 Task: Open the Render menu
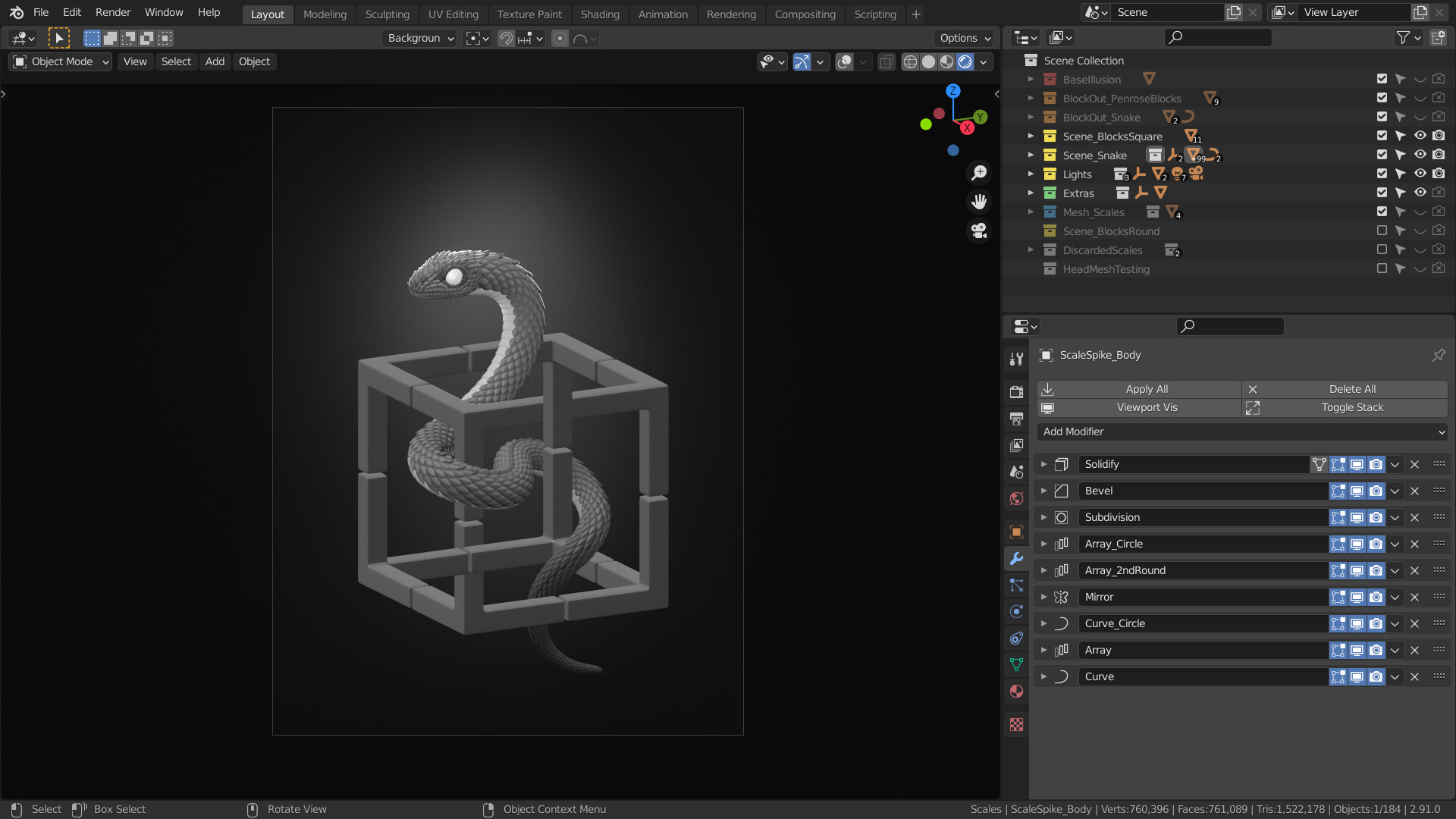(x=112, y=12)
